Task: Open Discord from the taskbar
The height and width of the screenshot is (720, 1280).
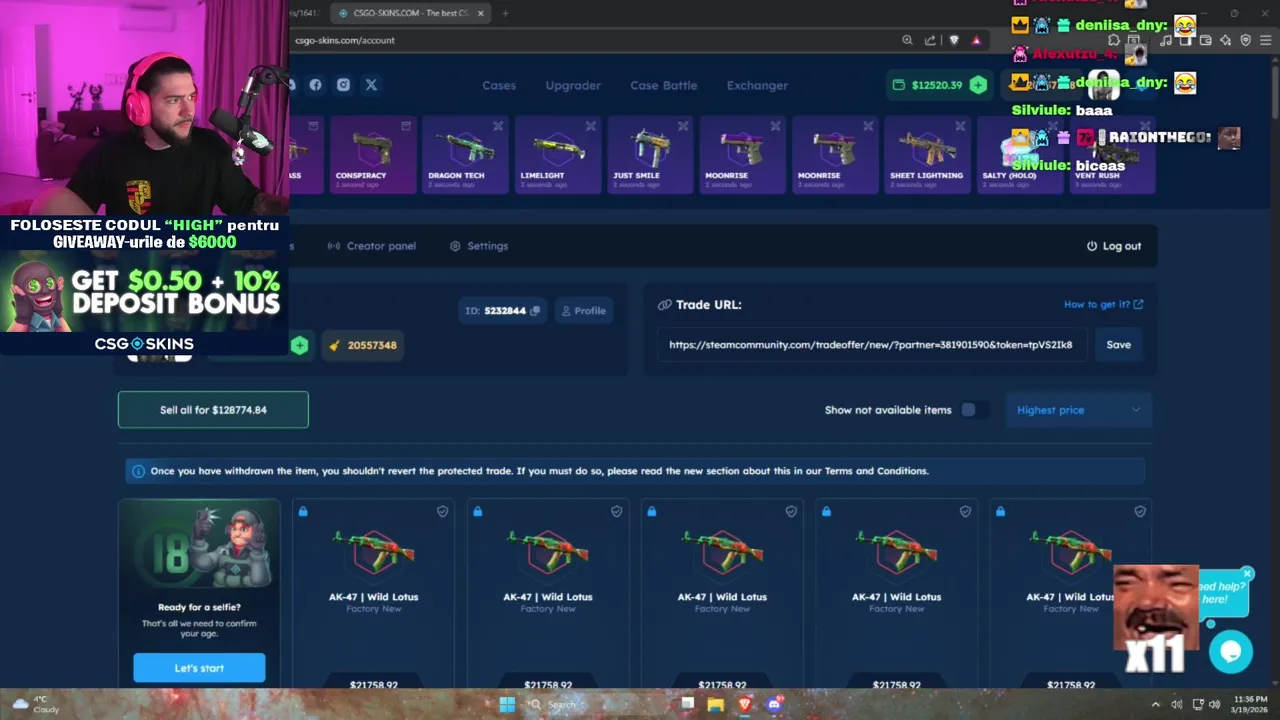Action: point(774,704)
